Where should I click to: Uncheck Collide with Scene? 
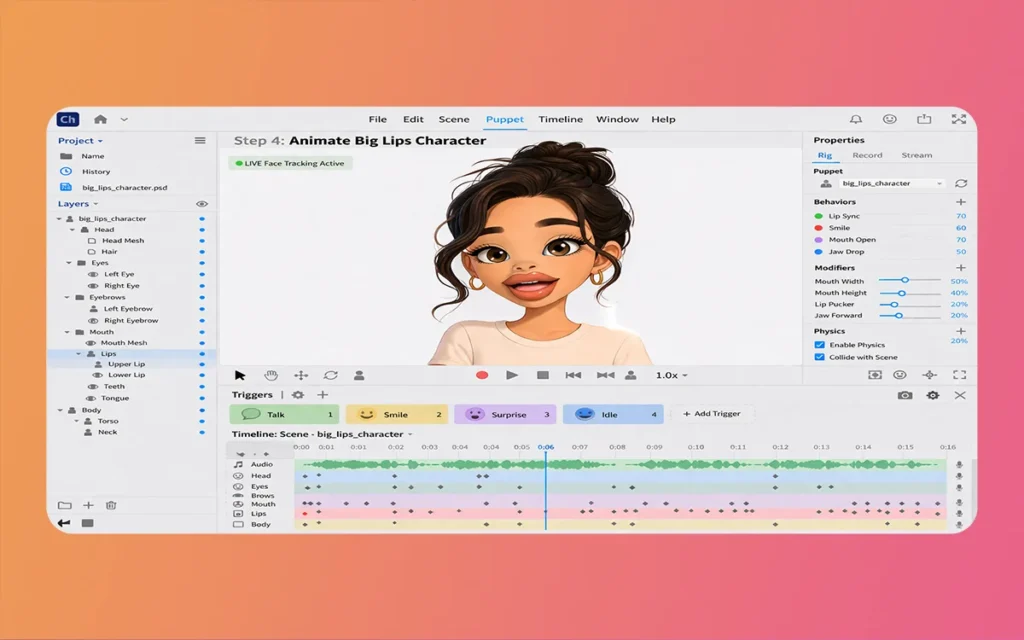pos(820,357)
